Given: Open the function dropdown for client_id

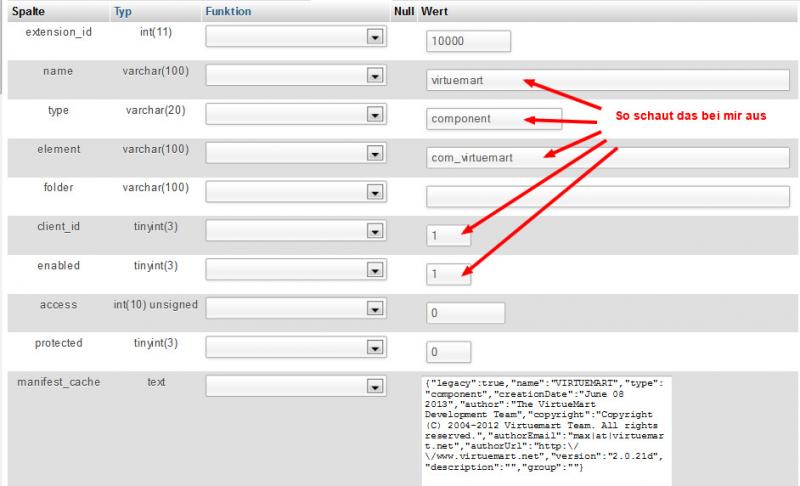Looking at the screenshot, I should [295, 230].
